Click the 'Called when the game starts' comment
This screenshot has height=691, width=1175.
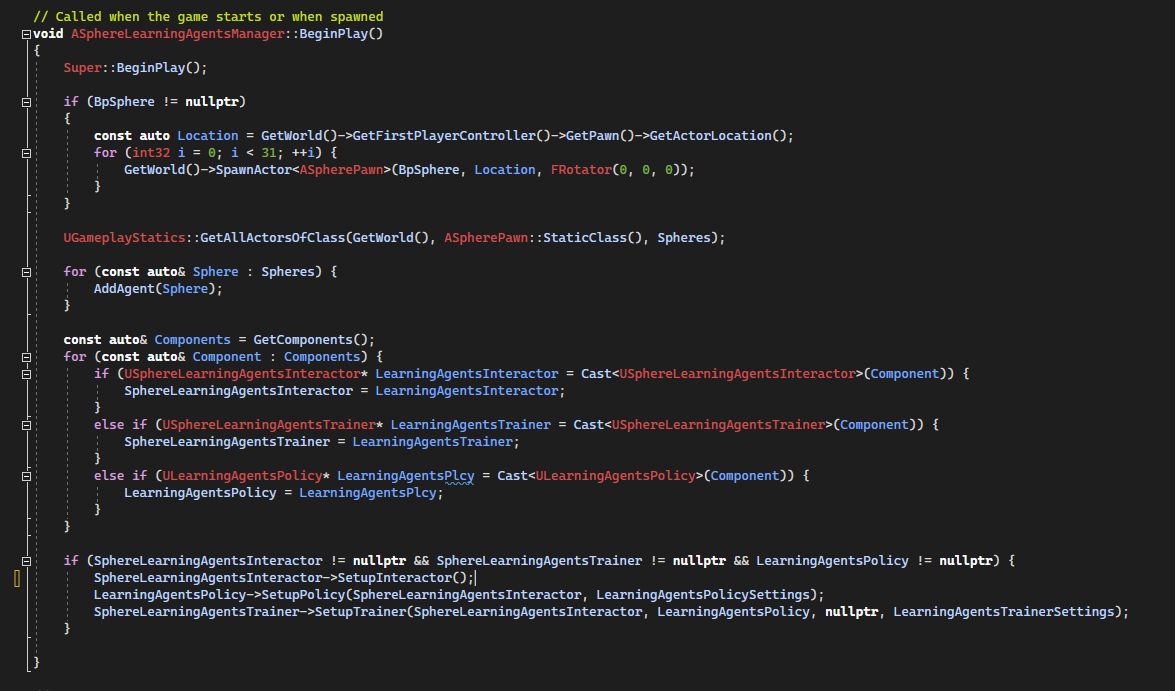click(x=208, y=16)
